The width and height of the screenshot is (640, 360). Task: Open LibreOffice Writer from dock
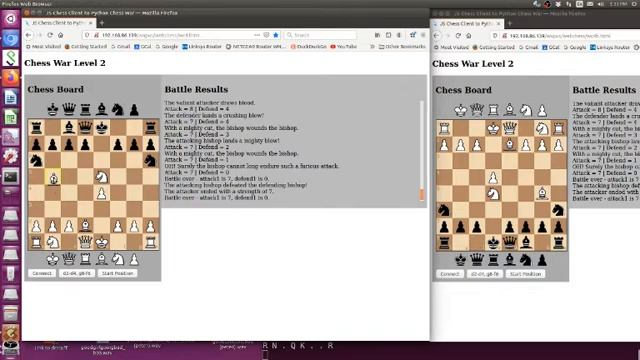[x=10, y=97]
